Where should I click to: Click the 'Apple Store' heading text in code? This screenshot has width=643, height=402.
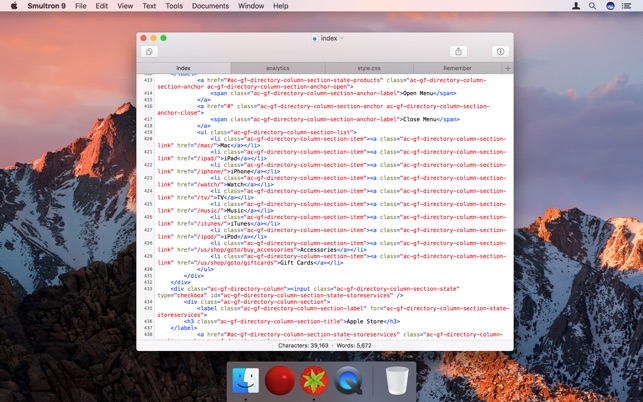pos(365,322)
